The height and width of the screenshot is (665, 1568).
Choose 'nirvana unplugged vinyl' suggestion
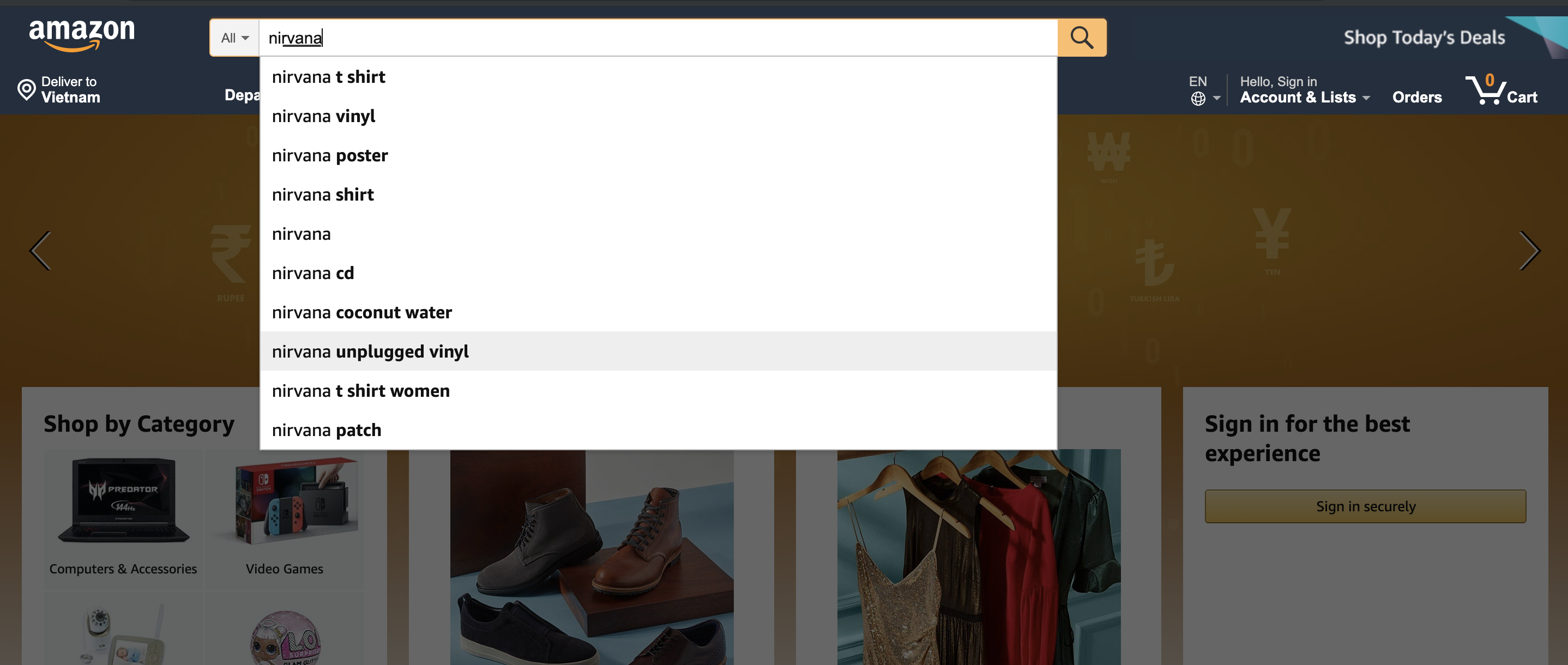click(x=658, y=351)
